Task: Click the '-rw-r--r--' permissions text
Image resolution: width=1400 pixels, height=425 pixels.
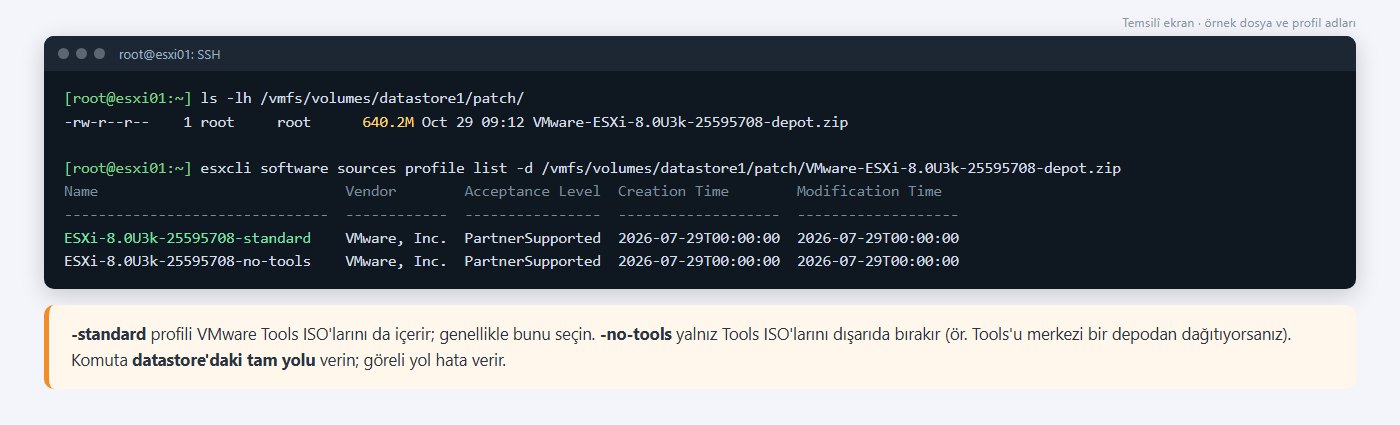Action: 106,122
